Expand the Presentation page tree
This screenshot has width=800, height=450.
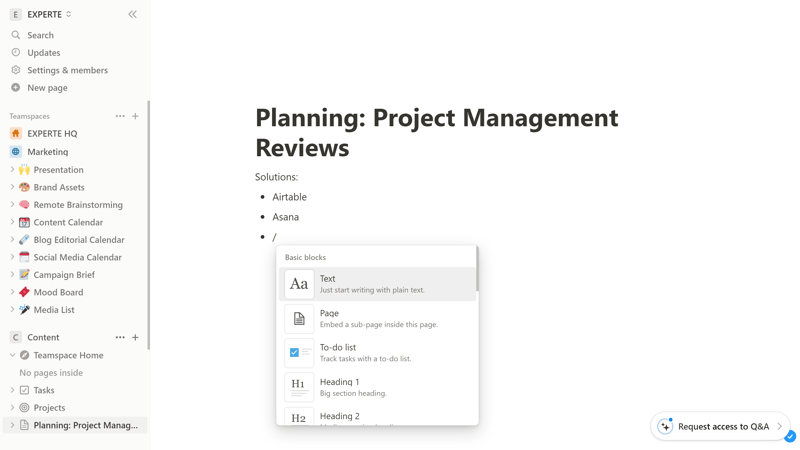[x=12, y=169]
